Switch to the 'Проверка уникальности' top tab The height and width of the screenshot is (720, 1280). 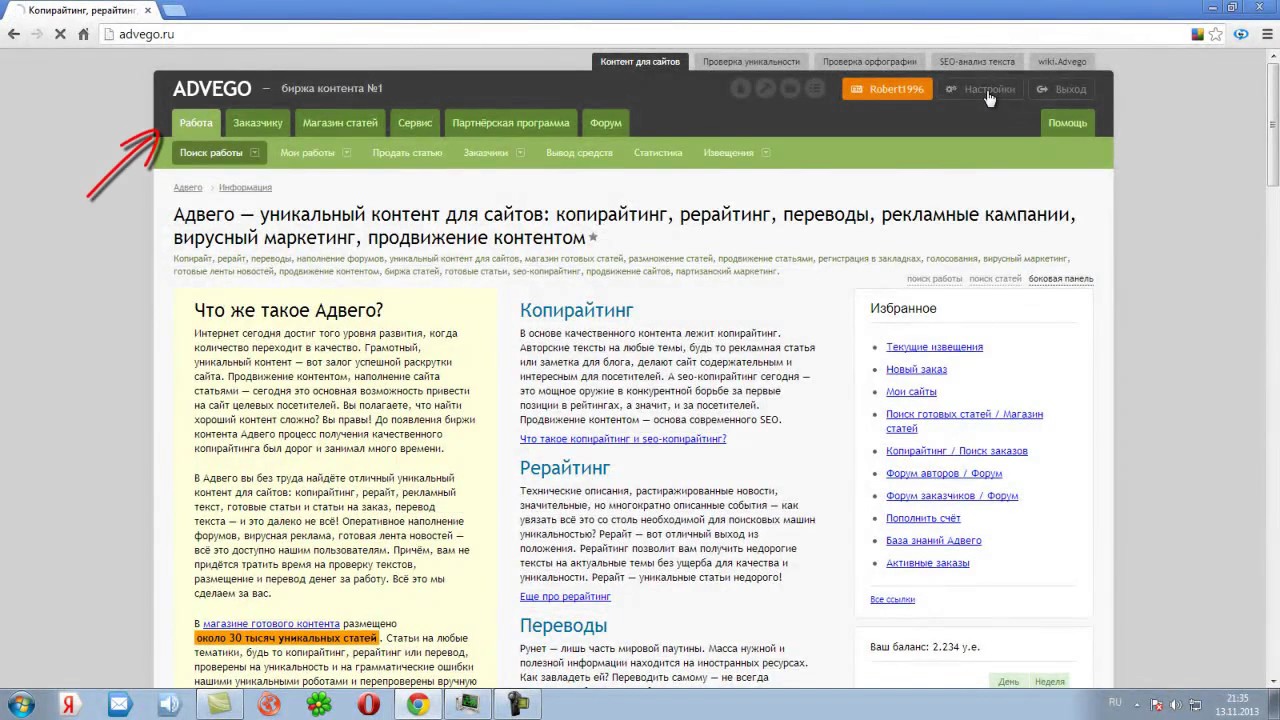(x=751, y=62)
